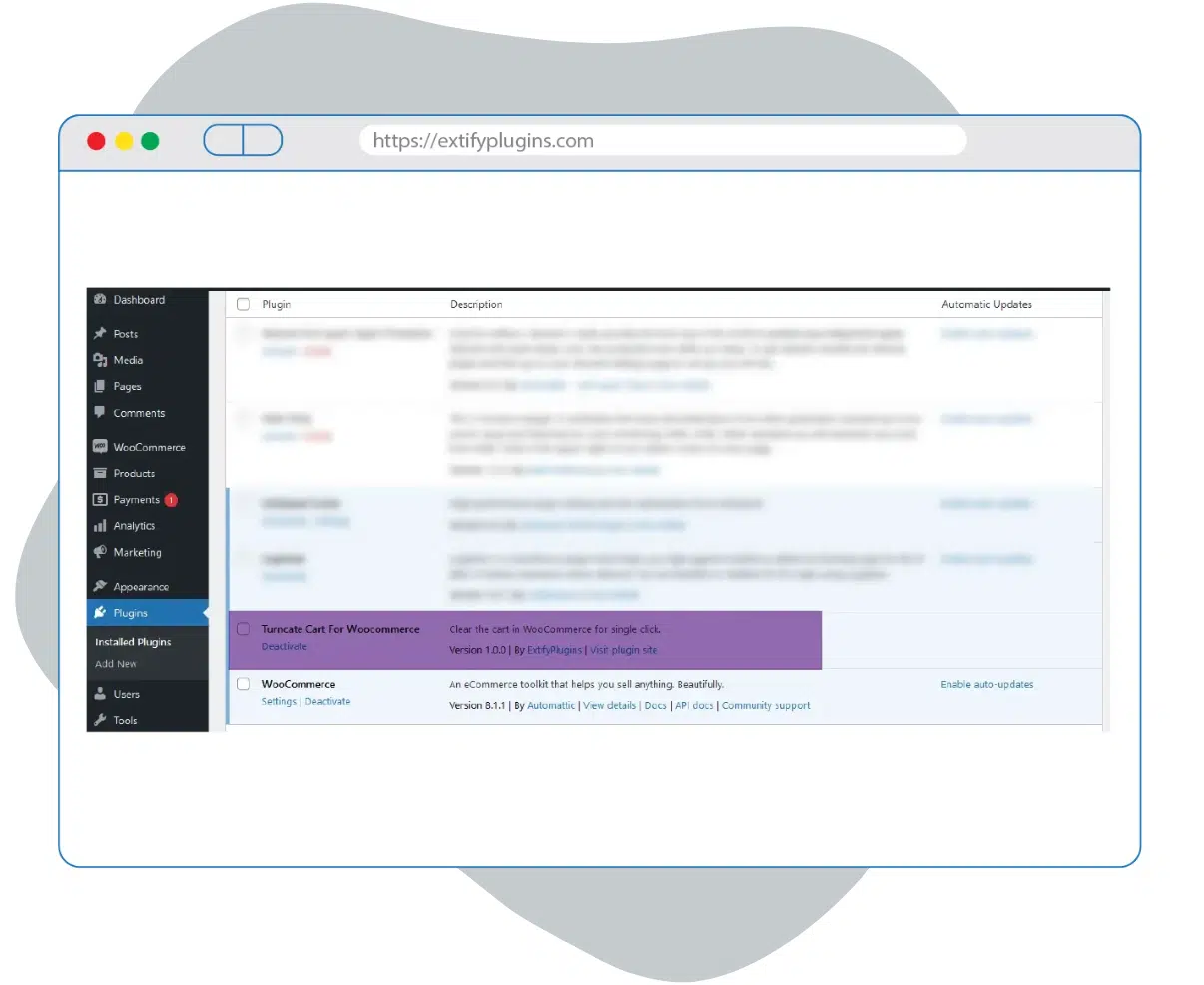The width and height of the screenshot is (1204, 985).
Task: Open WooCommerce plugin Settings link
Action: 279,702
